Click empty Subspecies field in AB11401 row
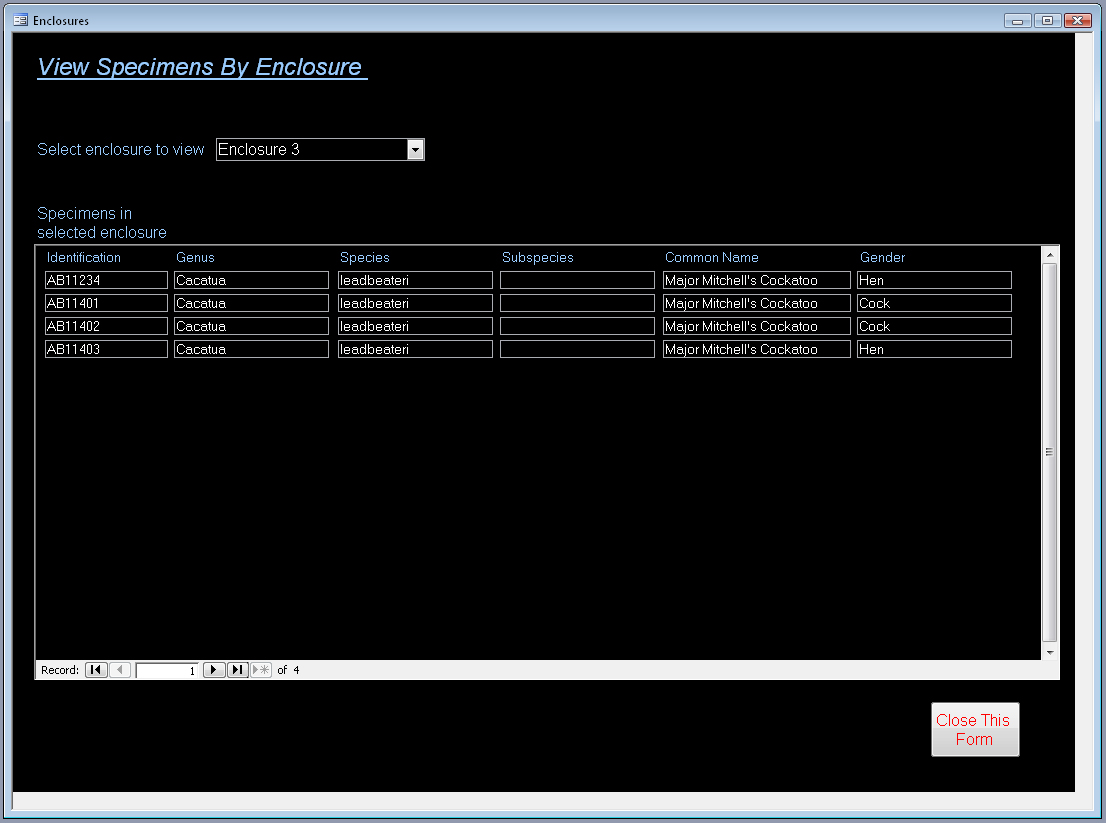This screenshot has width=1106, height=823. (x=577, y=303)
